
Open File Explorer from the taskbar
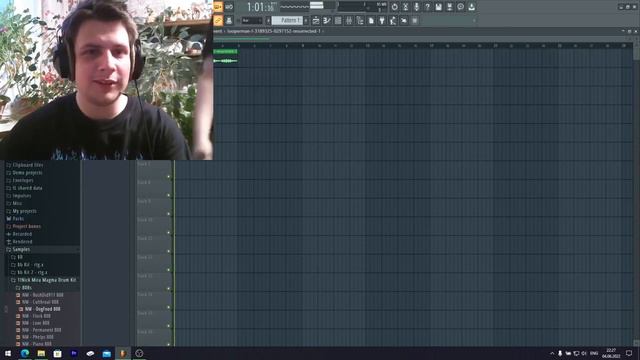tap(41, 353)
